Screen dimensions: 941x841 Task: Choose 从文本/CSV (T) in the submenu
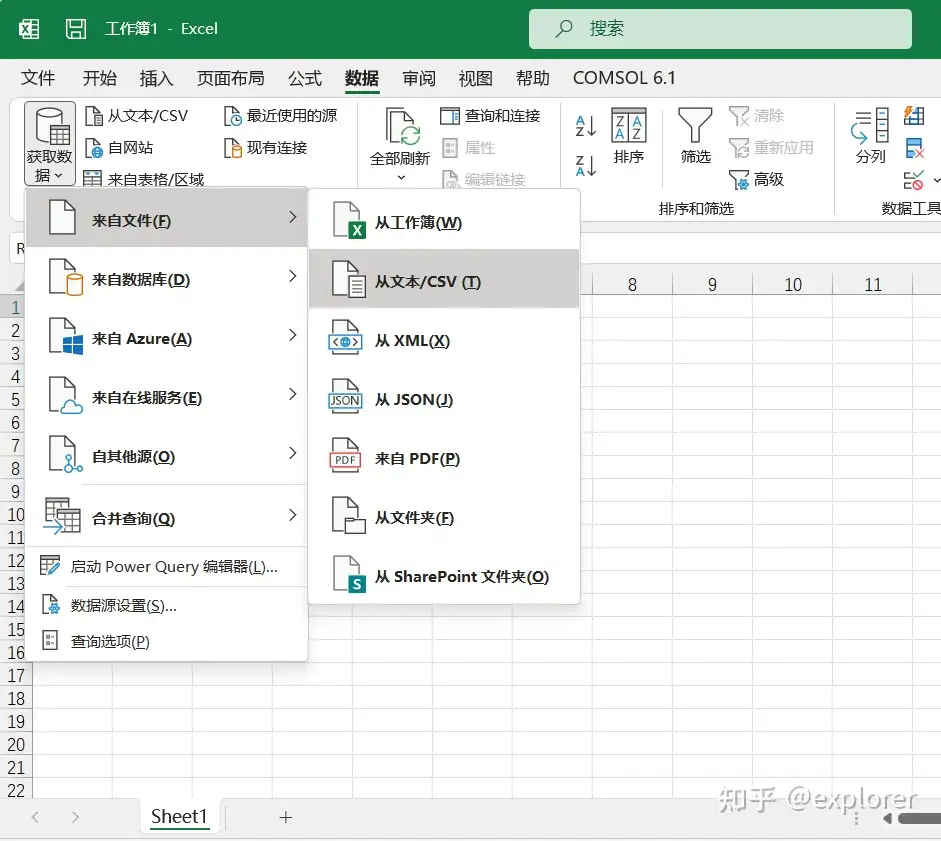pyautogui.click(x=444, y=279)
